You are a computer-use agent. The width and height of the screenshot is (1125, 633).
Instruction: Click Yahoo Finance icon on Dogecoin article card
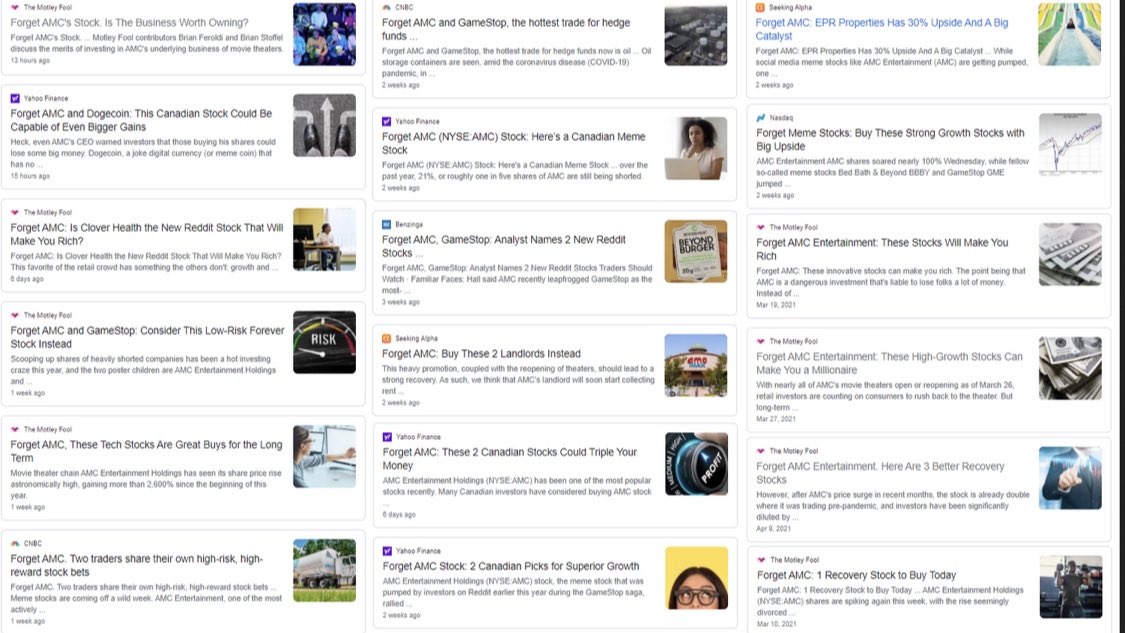(x=15, y=98)
